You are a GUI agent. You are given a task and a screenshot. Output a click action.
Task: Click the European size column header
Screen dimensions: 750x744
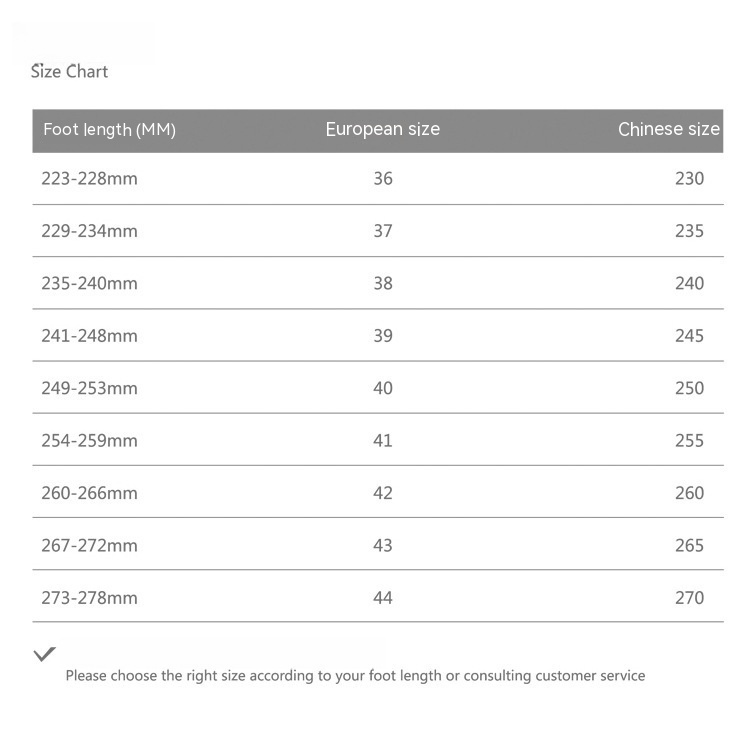[x=382, y=130]
